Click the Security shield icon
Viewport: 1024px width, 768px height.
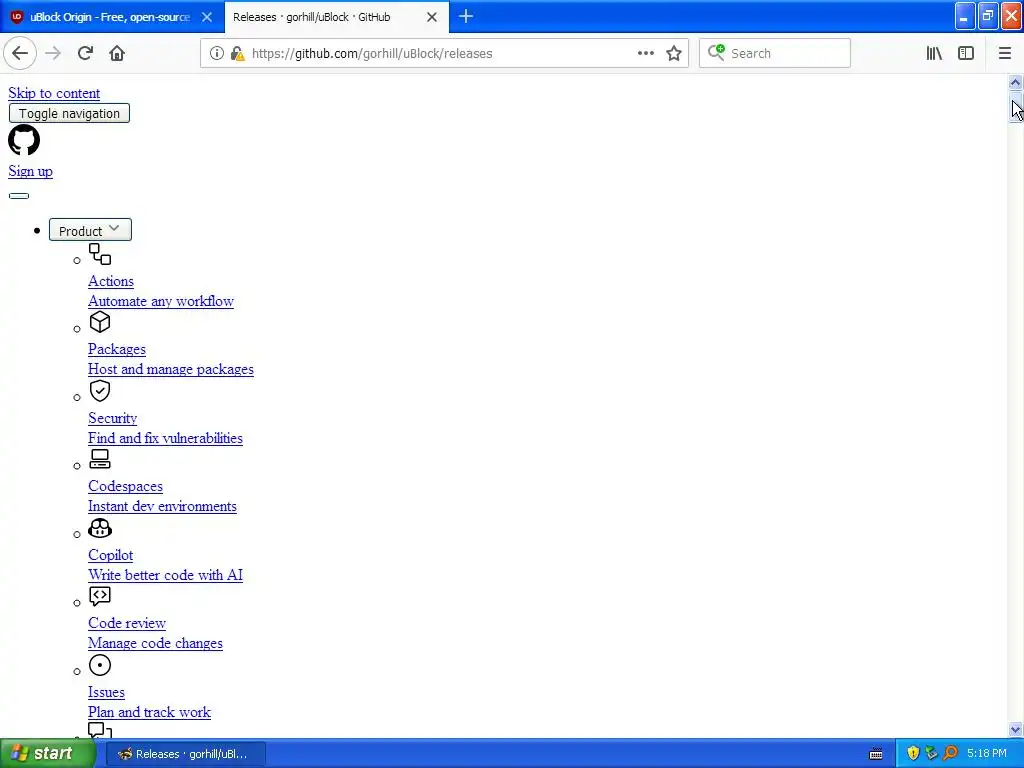coord(100,391)
